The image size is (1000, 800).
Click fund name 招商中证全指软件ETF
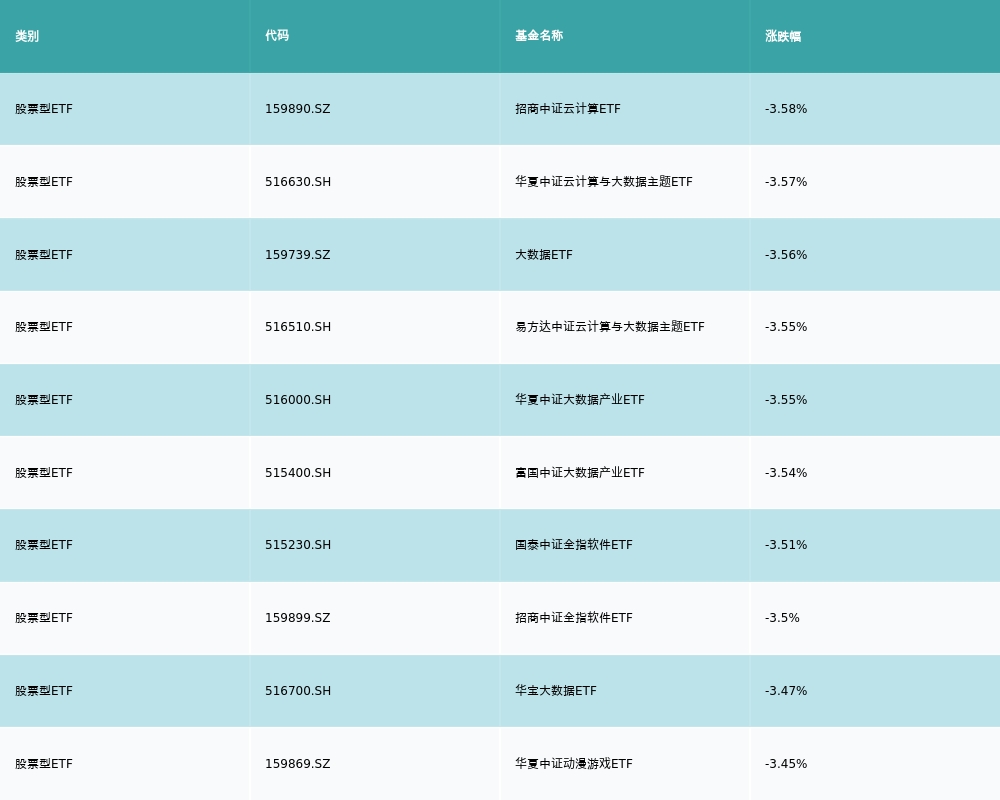(574, 618)
